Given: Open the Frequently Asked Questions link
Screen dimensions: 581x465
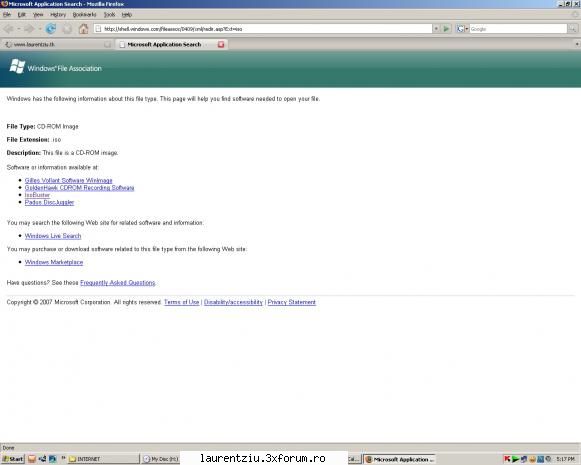Looking at the screenshot, I should (x=118, y=283).
